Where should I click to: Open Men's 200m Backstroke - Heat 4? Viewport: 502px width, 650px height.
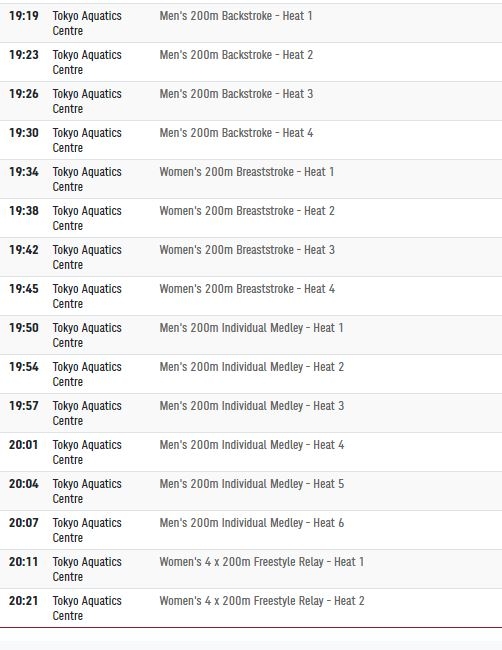(236, 133)
